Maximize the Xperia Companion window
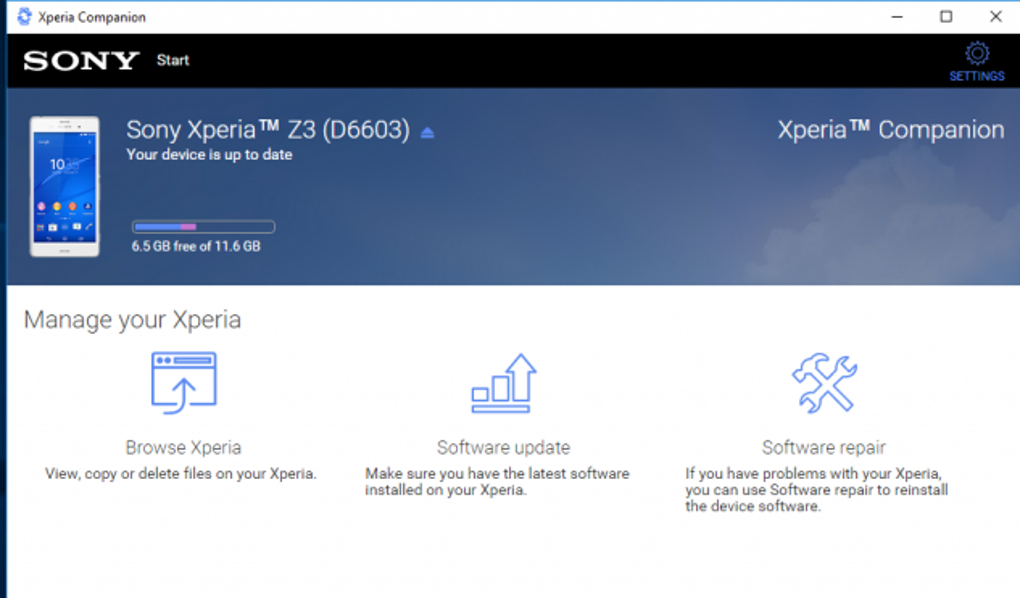The height and width of the screenshot is (598, 1020). click(x=945, y=17)
